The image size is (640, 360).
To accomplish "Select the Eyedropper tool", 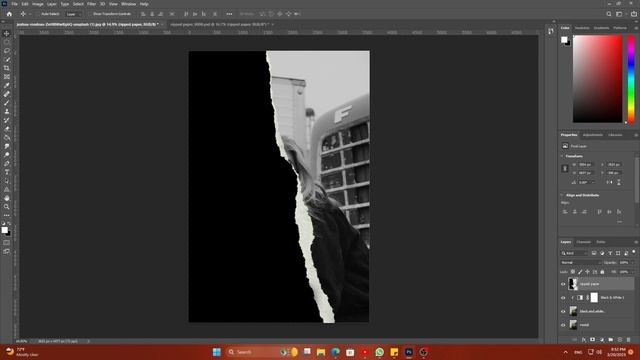I will 7,85.
